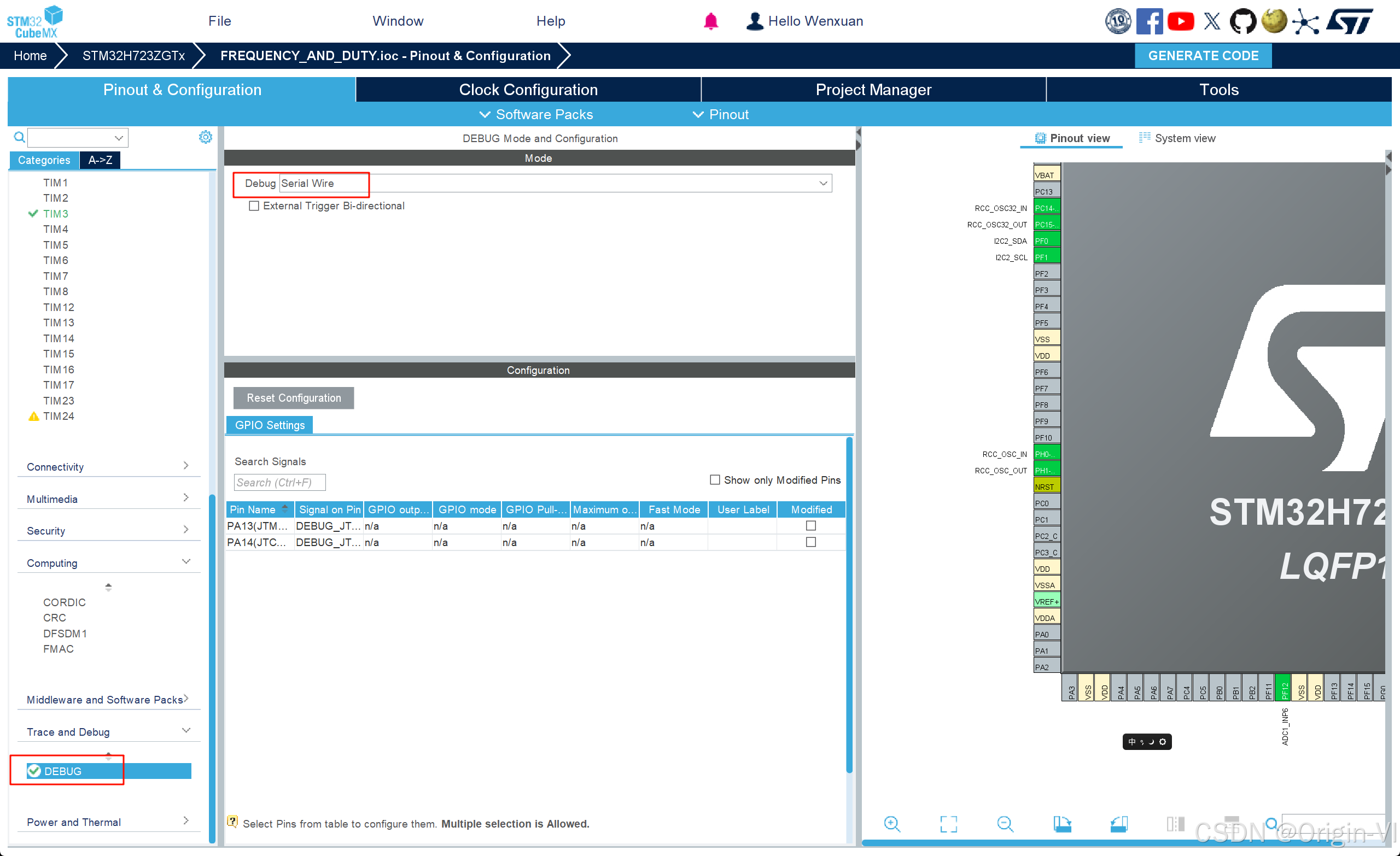The height and width of the screenshot is (856, 1400).
Task: Check Show only Modified Pins
Action: pos(715,480)
